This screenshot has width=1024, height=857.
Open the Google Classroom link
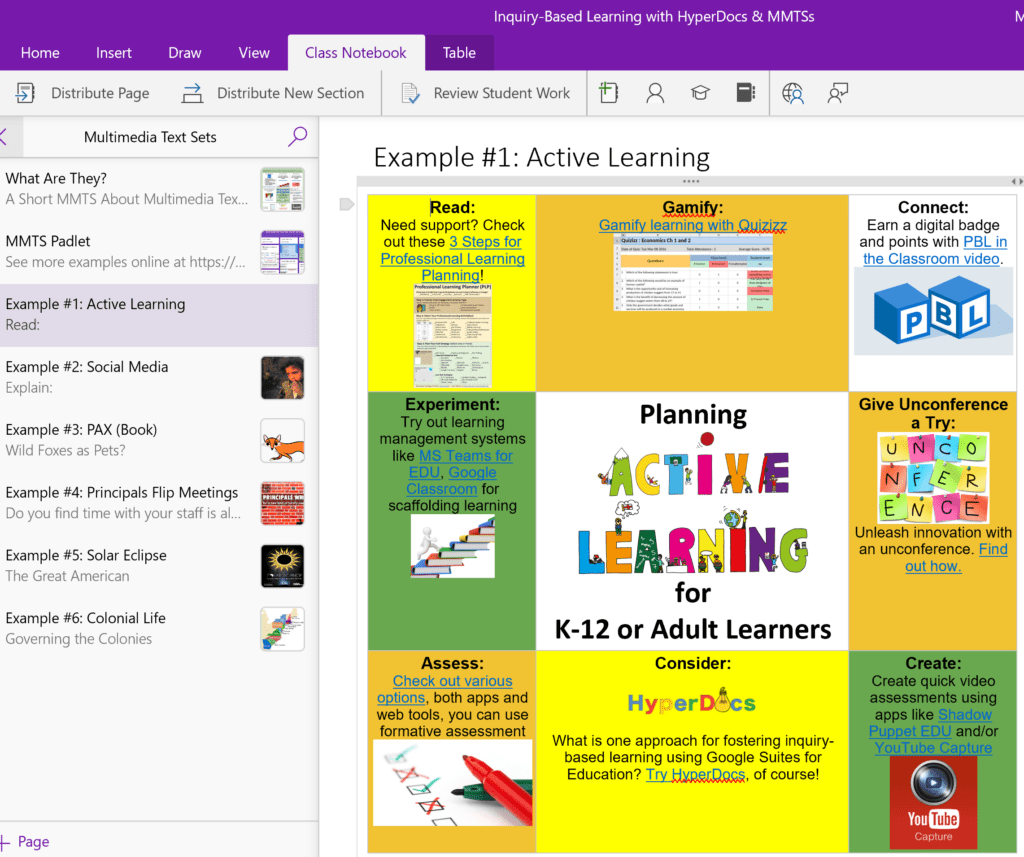(451, 481)
